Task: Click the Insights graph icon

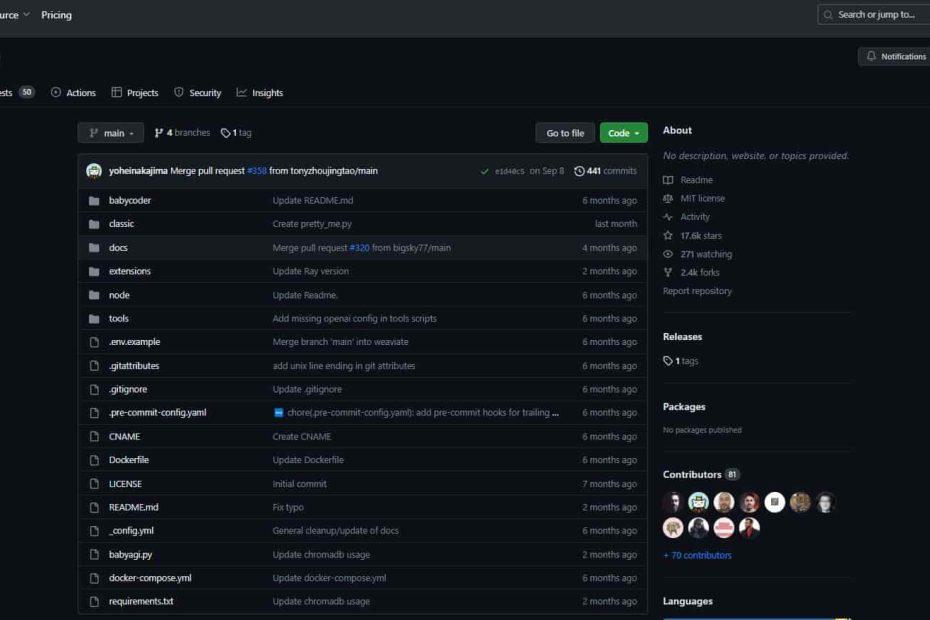Action: 241,92
